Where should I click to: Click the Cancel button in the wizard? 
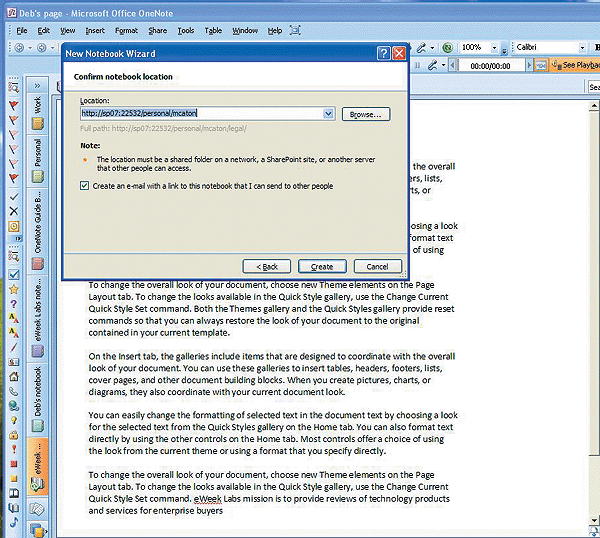pos(378,267)
